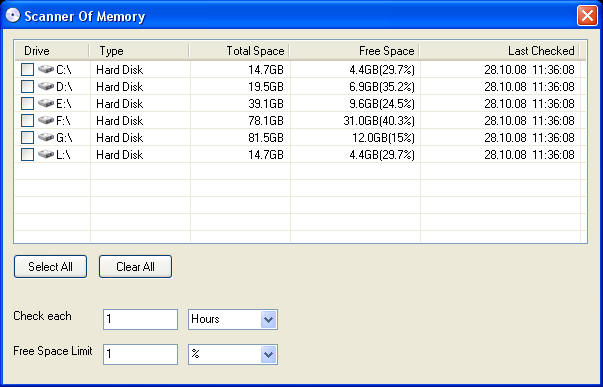Click Hard Disk type in F:\ row

120,121
